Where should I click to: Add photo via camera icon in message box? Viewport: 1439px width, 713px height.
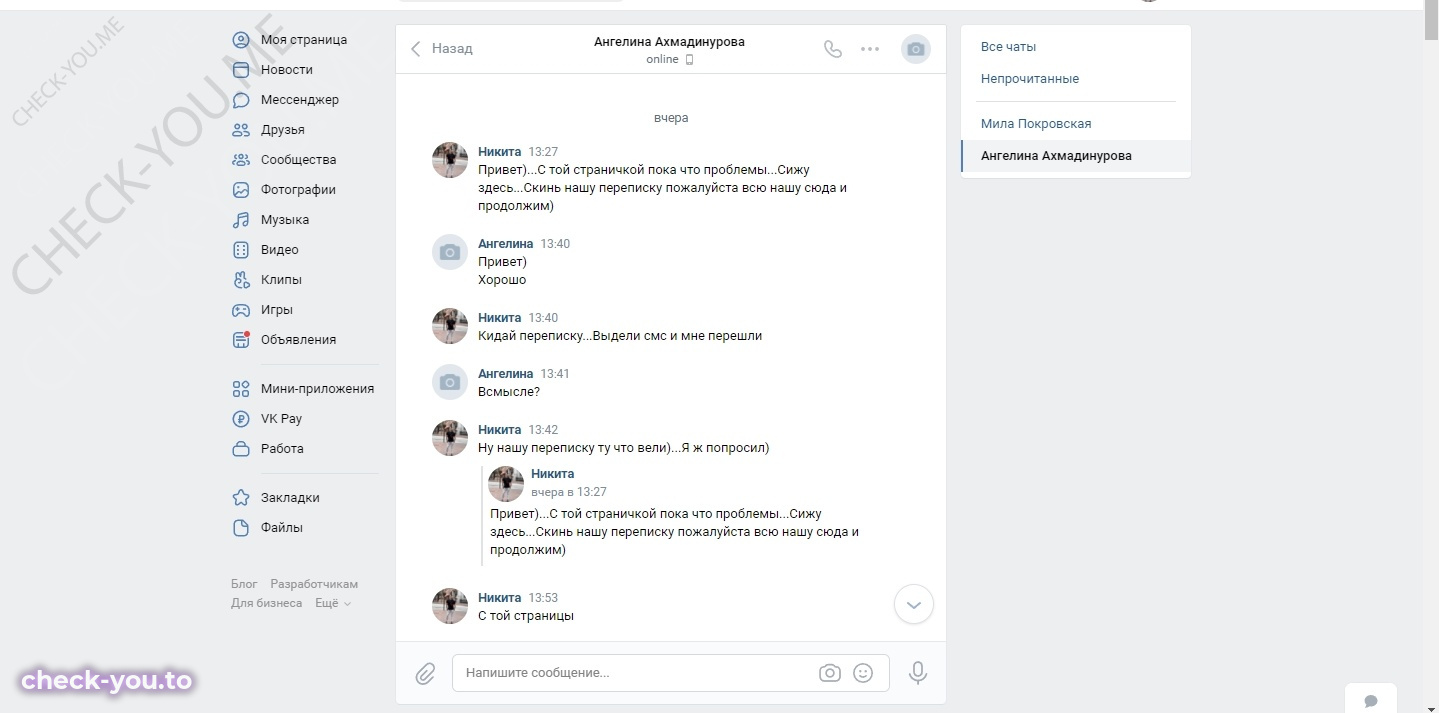click(830, 673)
